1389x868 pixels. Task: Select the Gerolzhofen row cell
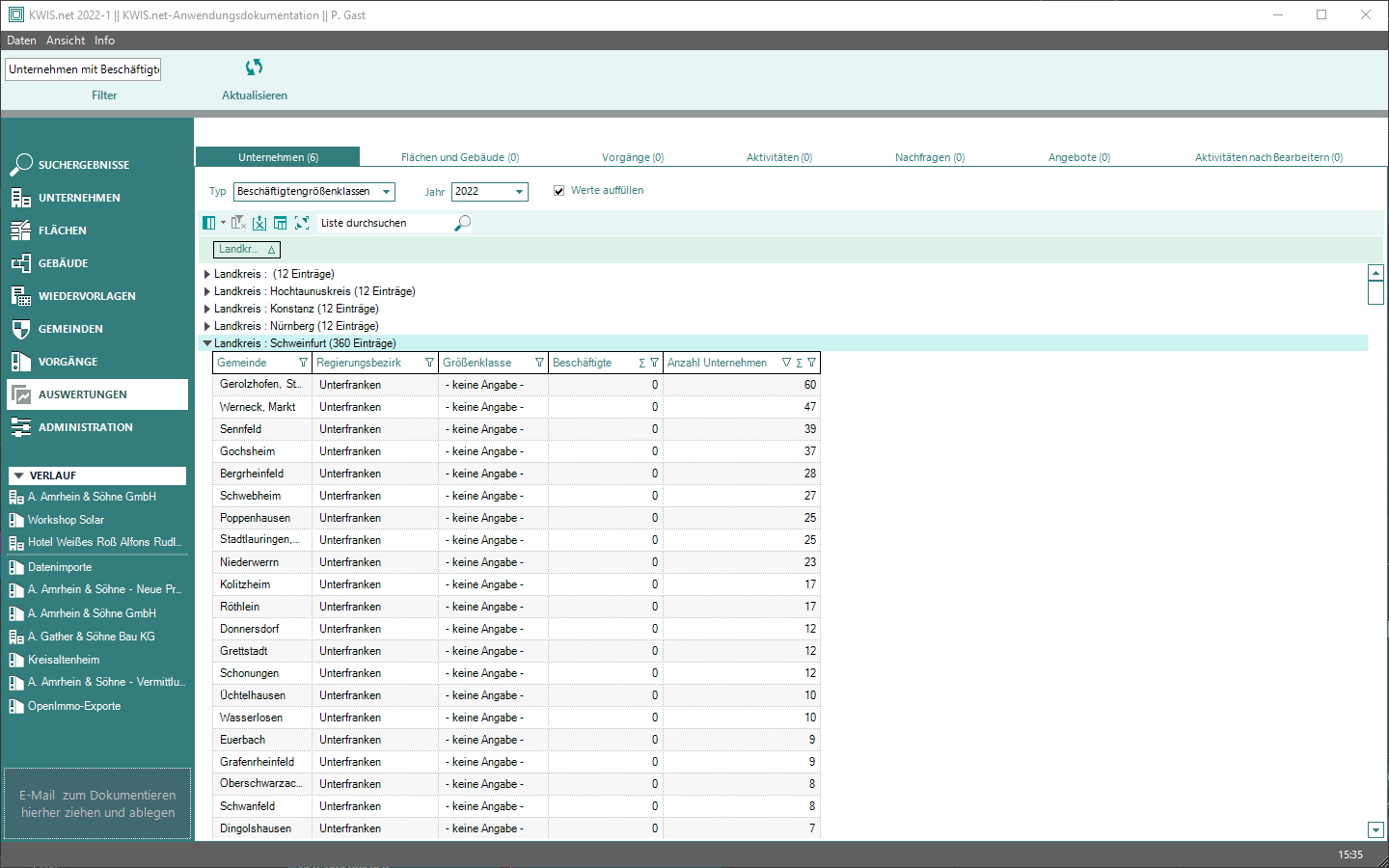[x=260, y=384]
